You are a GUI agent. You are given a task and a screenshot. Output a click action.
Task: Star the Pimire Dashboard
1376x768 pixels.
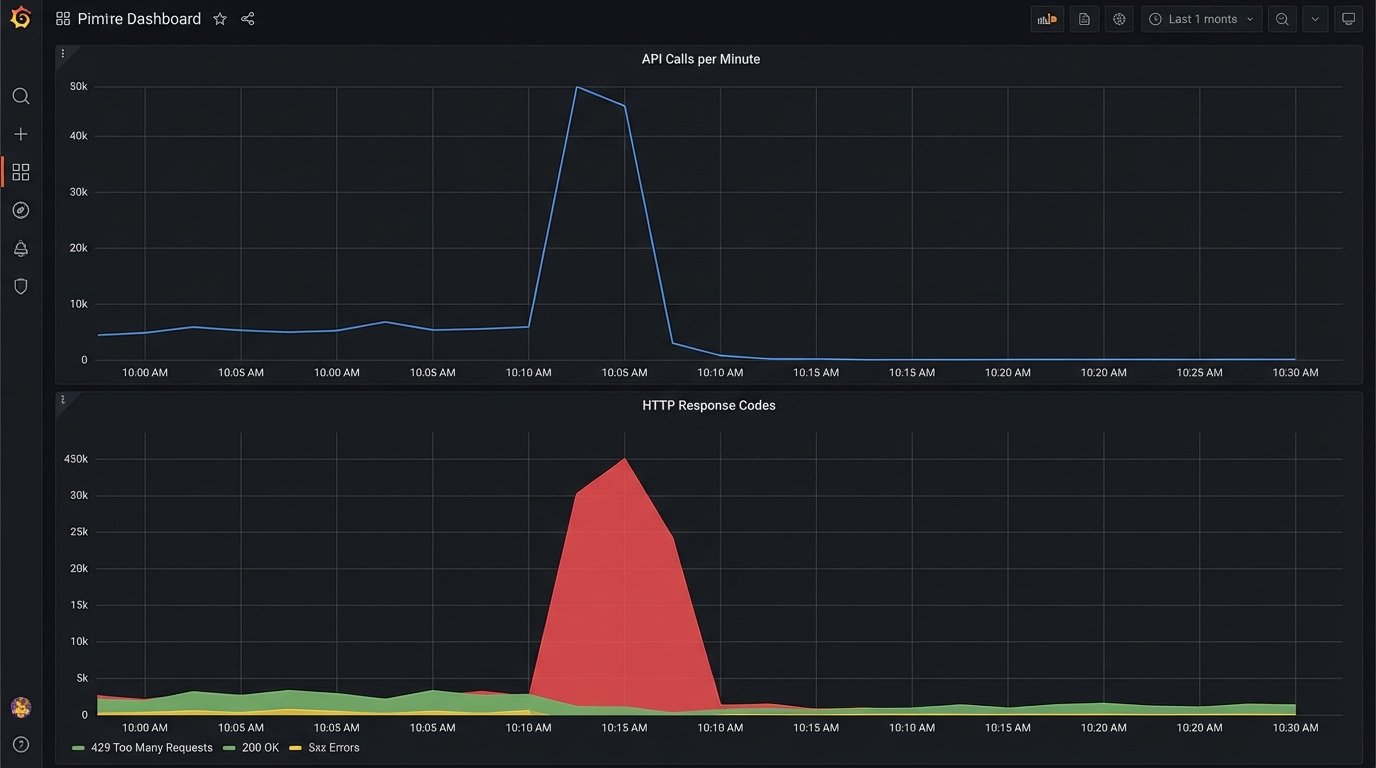tap(219, 18)
